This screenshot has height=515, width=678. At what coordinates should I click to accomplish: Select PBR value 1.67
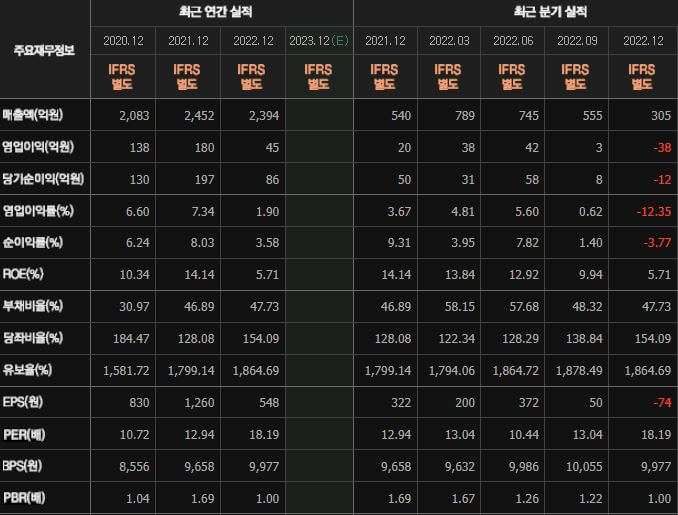(x=463, y=499)
